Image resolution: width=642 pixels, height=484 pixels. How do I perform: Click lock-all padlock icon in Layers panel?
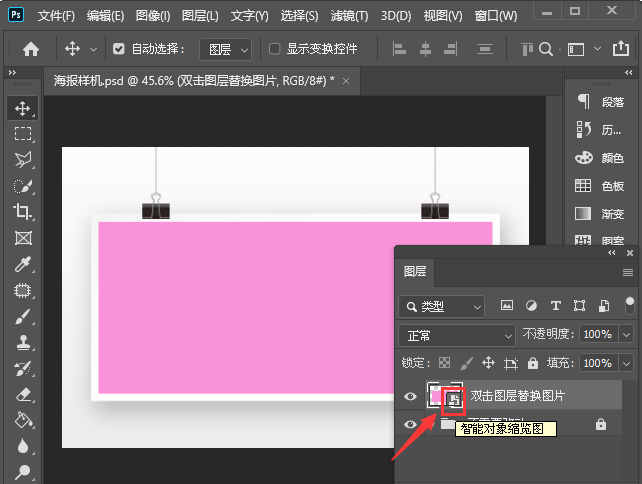click(x=533, y=363)
